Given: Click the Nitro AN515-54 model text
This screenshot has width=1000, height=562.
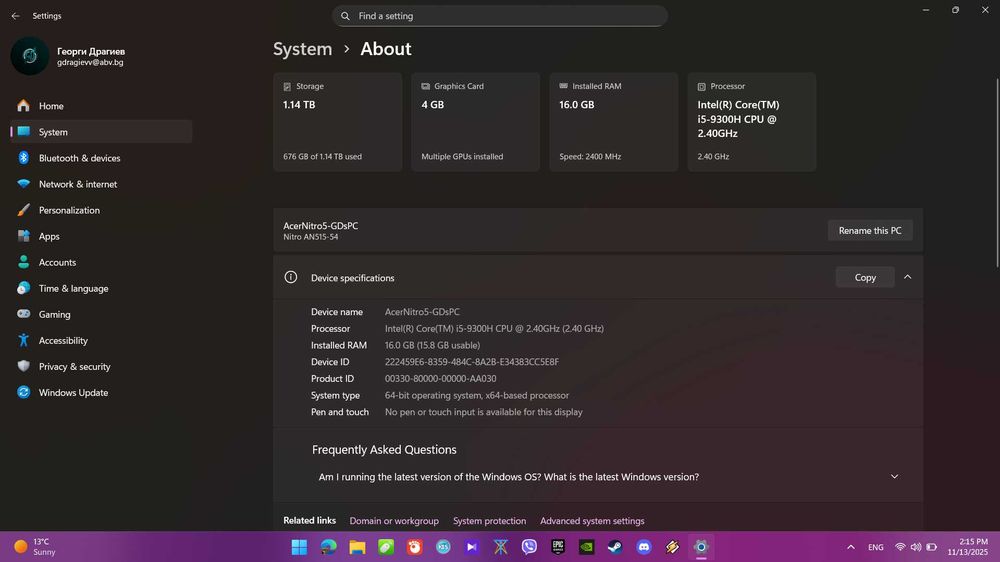Looking at the screenshot, I should click(x=311, y=237).
